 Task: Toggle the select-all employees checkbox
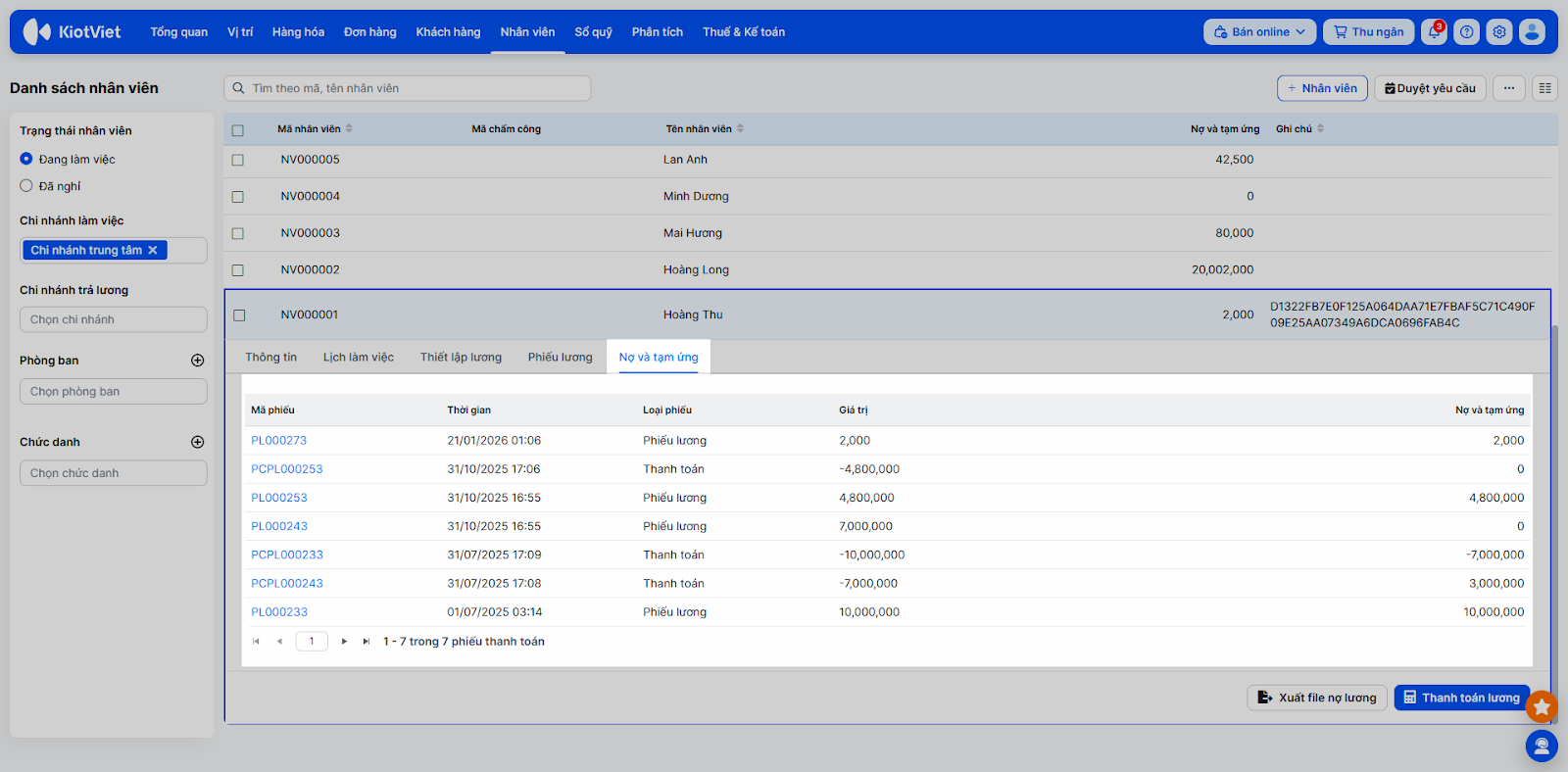tap(237, 129)
